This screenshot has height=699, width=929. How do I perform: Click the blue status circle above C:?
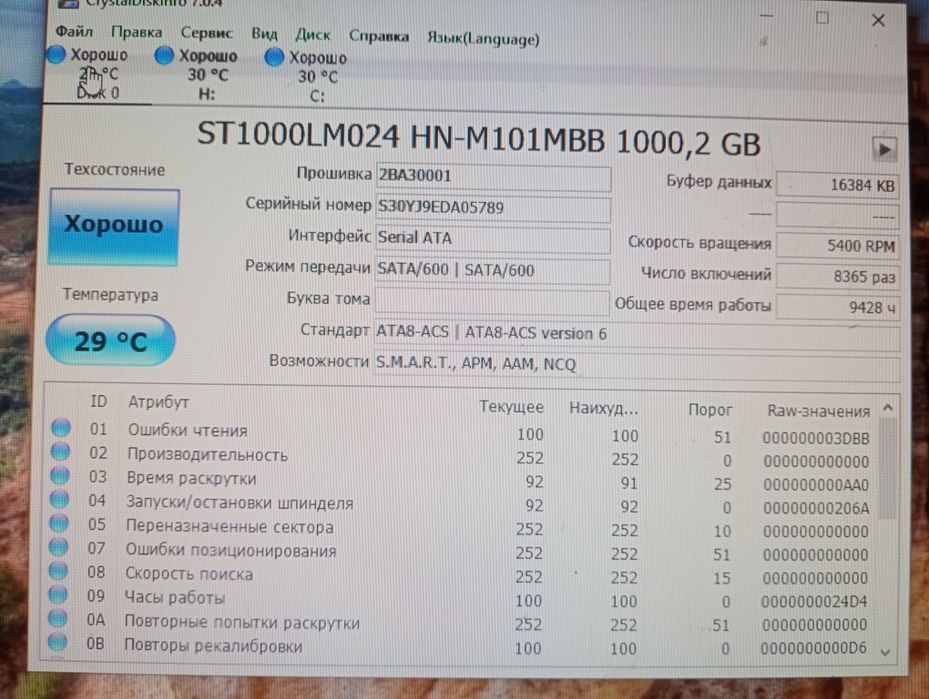(274, 57)
